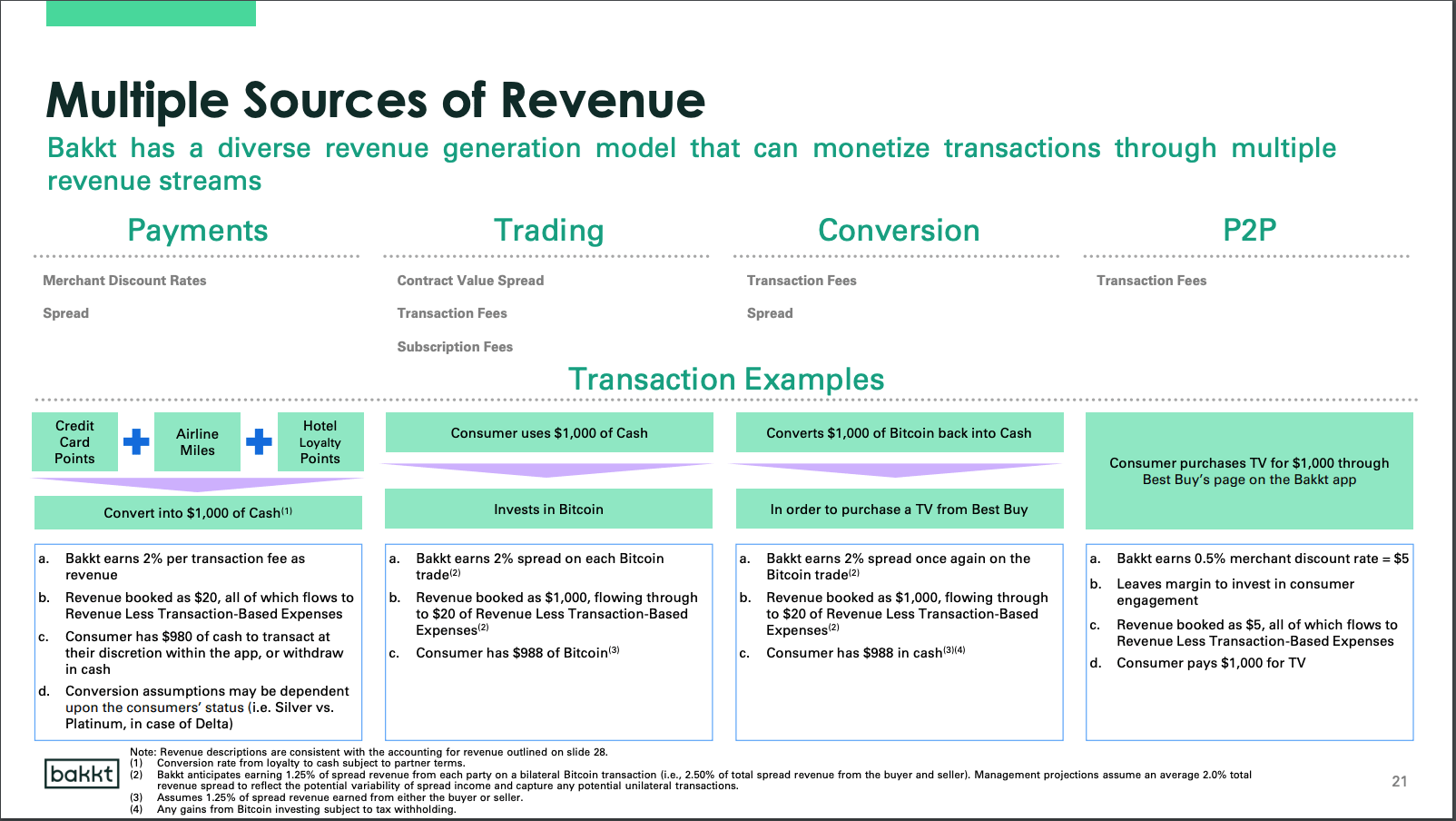1456x821 pixels.
Task: Click footnote (1) about conversion rate
Action: (x=298, y=763)
